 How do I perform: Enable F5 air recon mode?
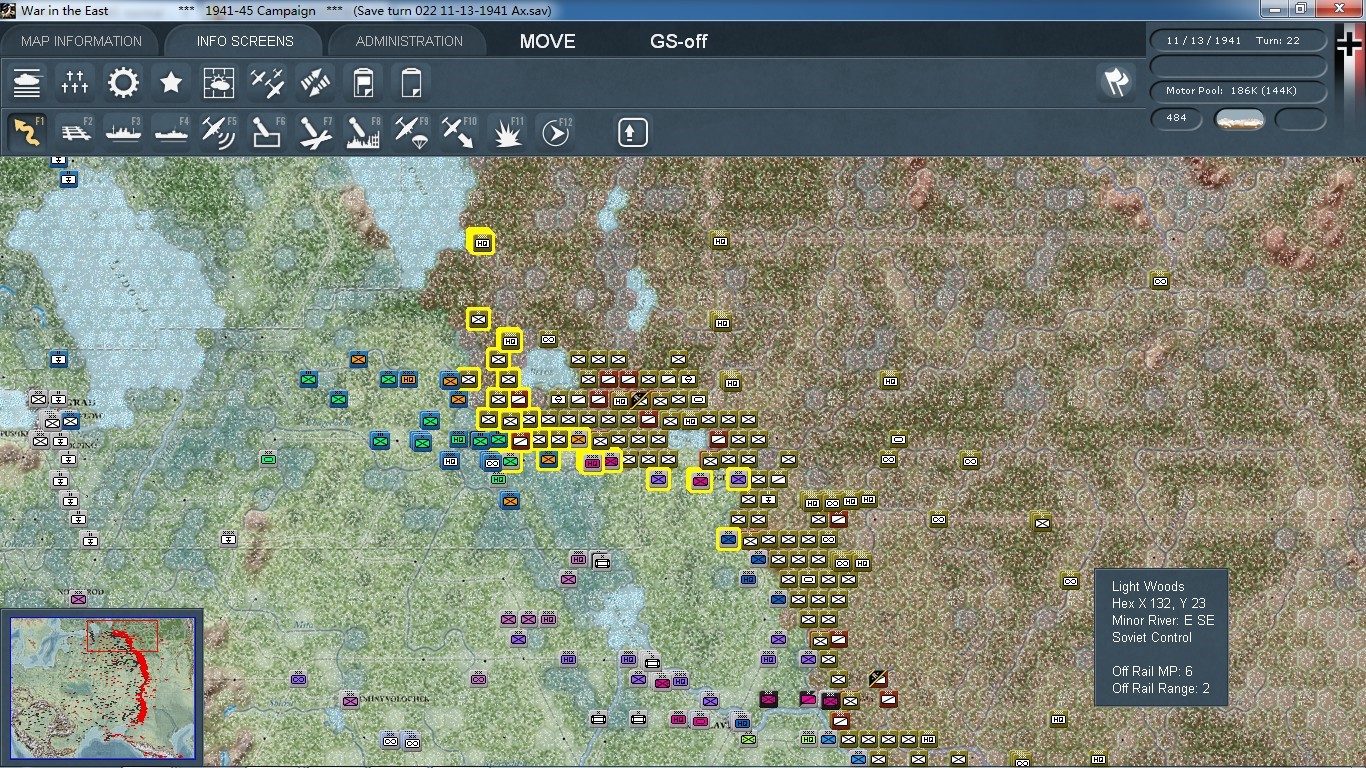pos(219,132)
